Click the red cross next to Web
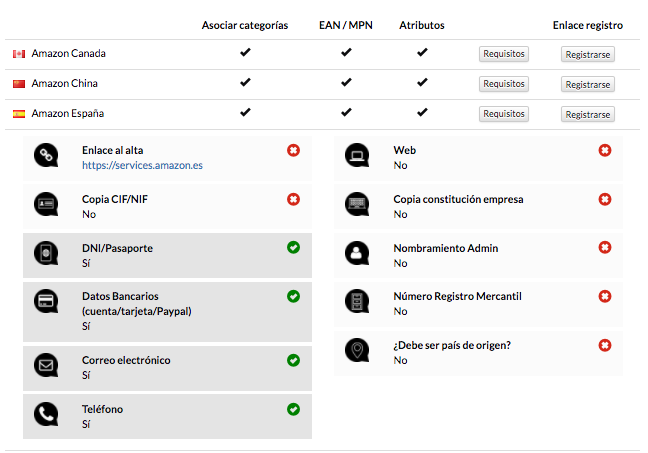 point(605,150)
